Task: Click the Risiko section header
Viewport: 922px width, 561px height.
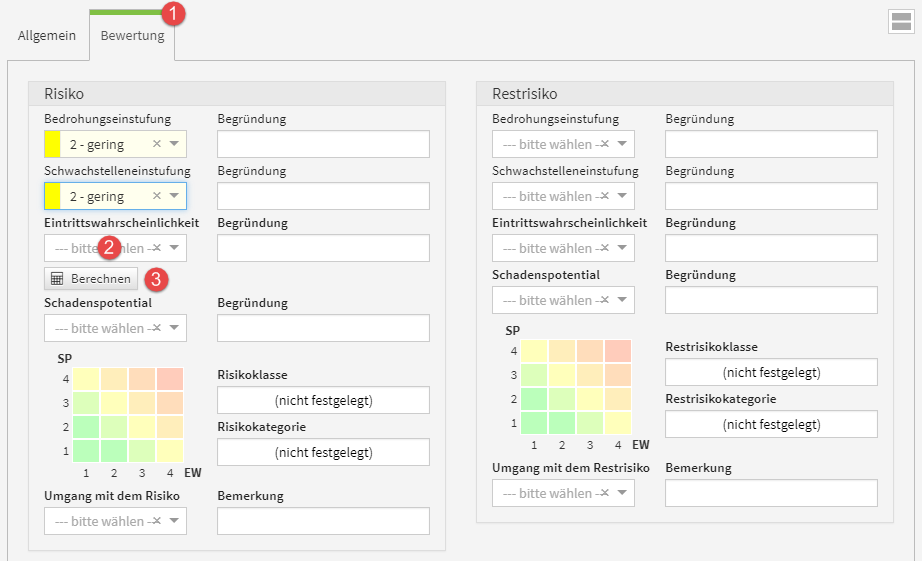Action: [237, 94]
